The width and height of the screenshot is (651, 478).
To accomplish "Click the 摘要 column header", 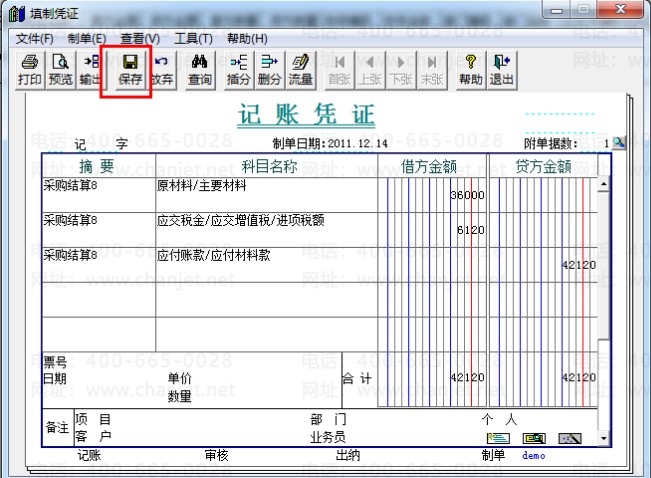I will (x=97, y=167).
